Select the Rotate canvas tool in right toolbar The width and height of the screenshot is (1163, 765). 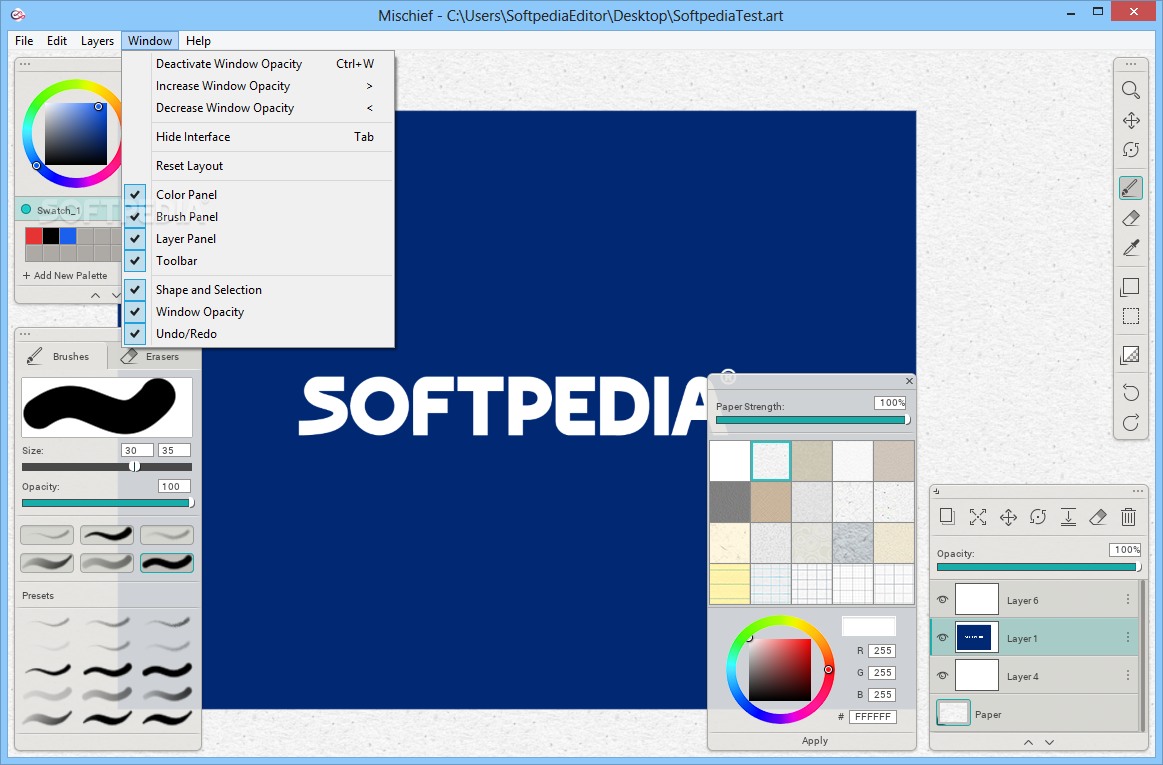click(1130, 150)
